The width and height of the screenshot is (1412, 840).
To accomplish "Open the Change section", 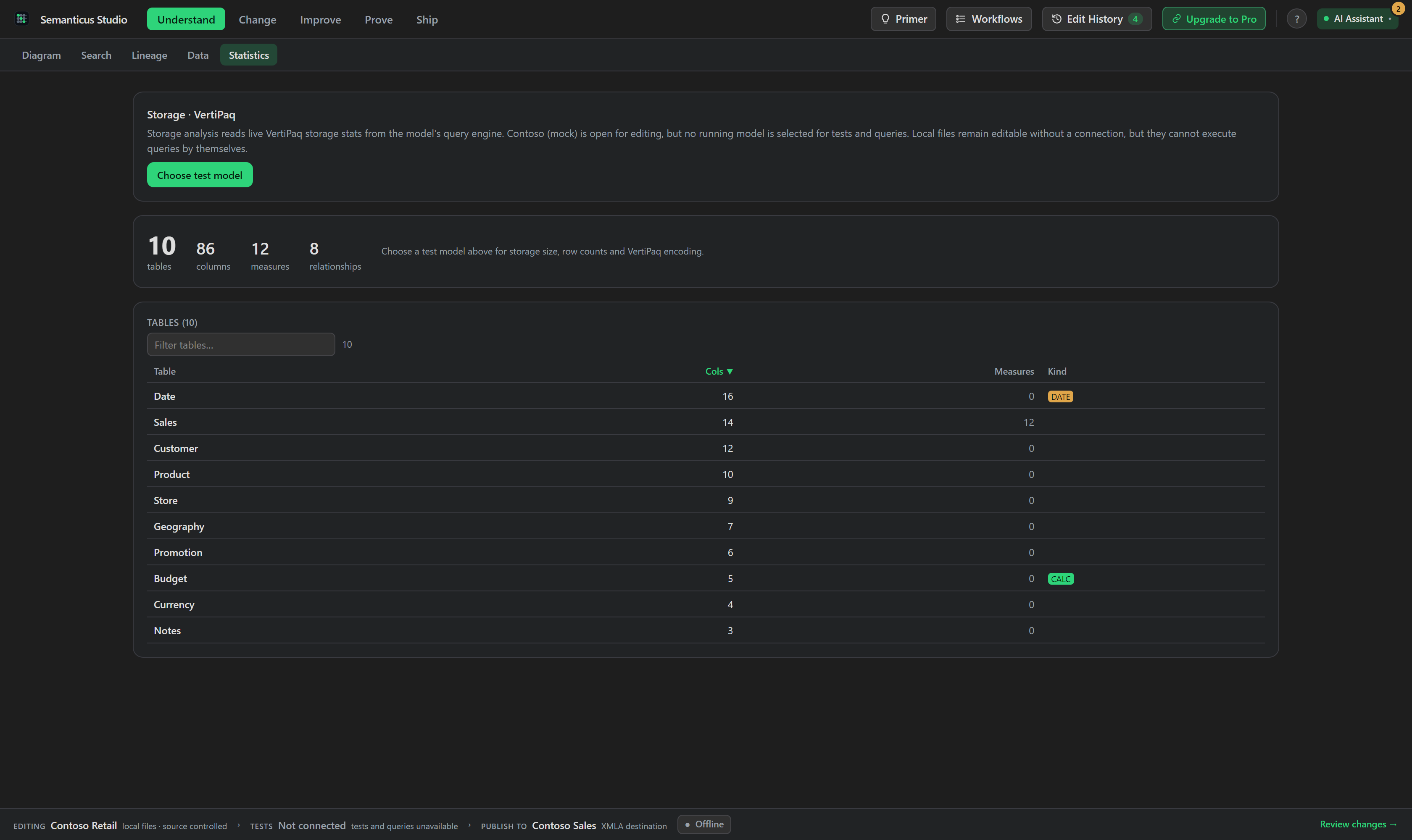I will pyautogui.click(x=257, y=19).
